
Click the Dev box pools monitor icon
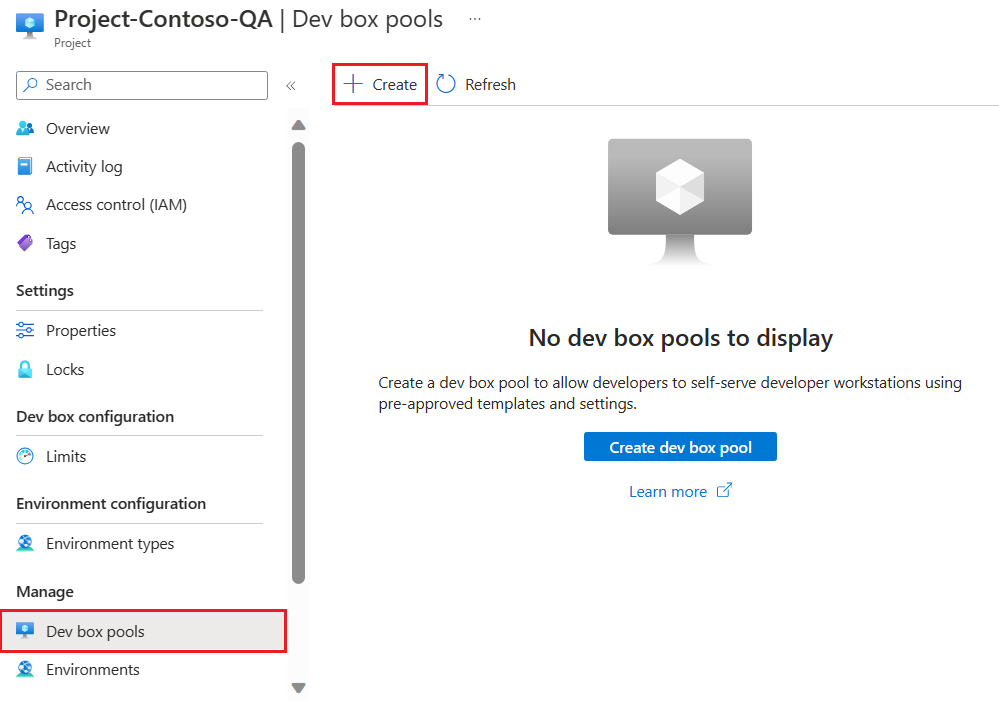[25, 631]
